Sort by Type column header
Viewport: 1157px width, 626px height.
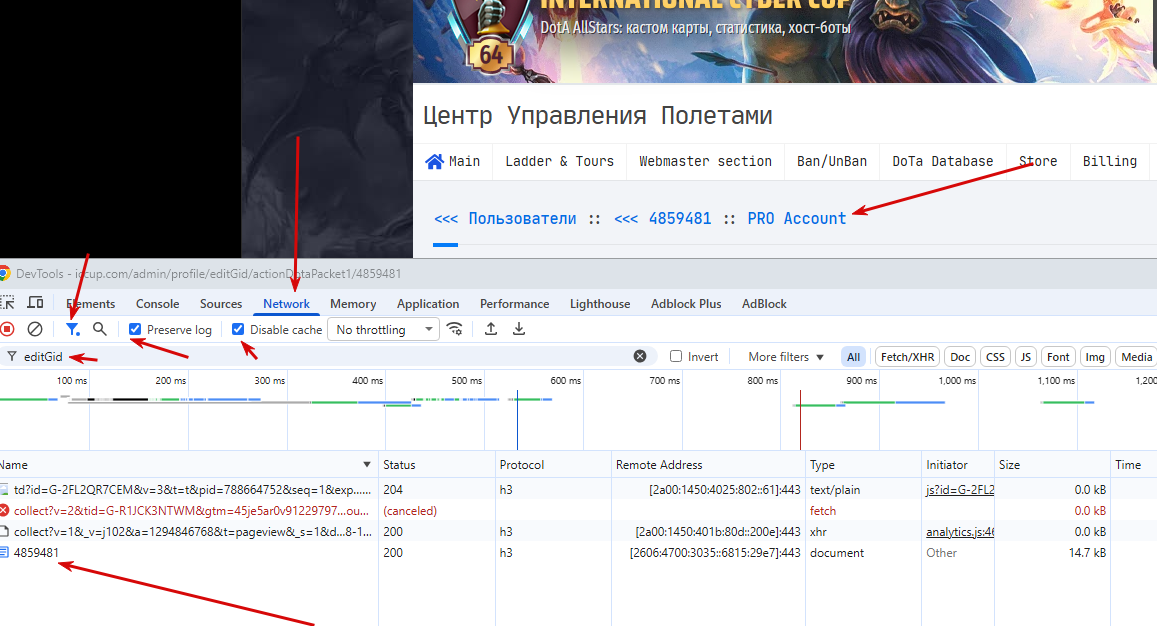863,464
